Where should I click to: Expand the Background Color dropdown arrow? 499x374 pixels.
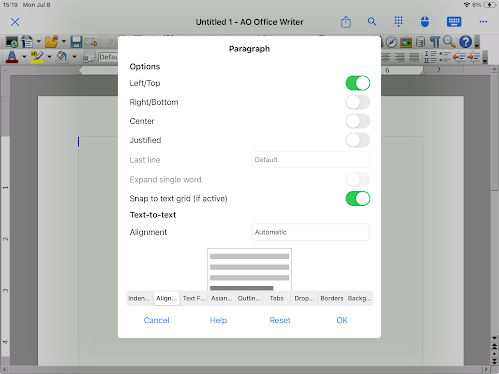point(74,57)
